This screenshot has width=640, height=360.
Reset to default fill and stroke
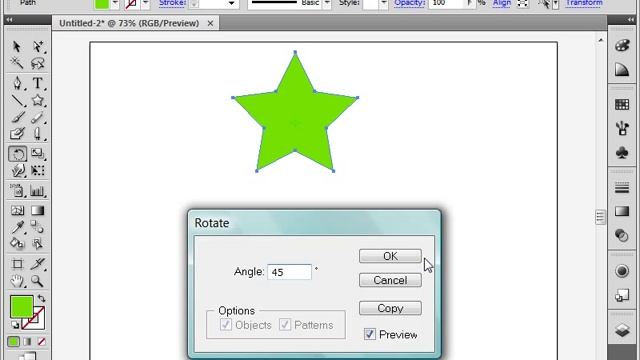pos(15,325)
